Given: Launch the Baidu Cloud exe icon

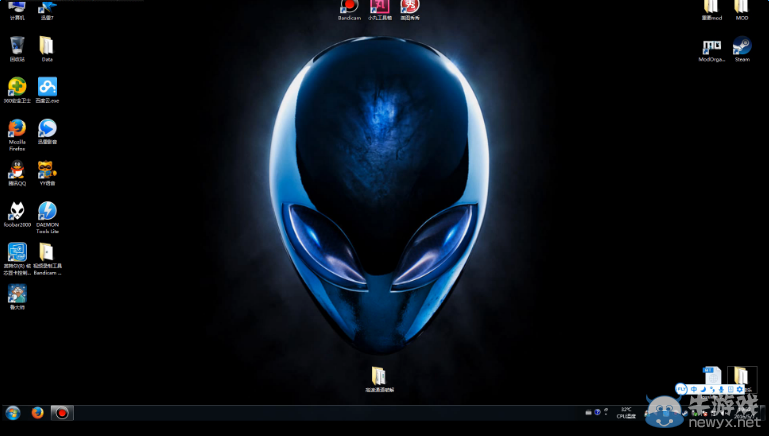Looking at the screenshot, I should [x=47, y=90].
